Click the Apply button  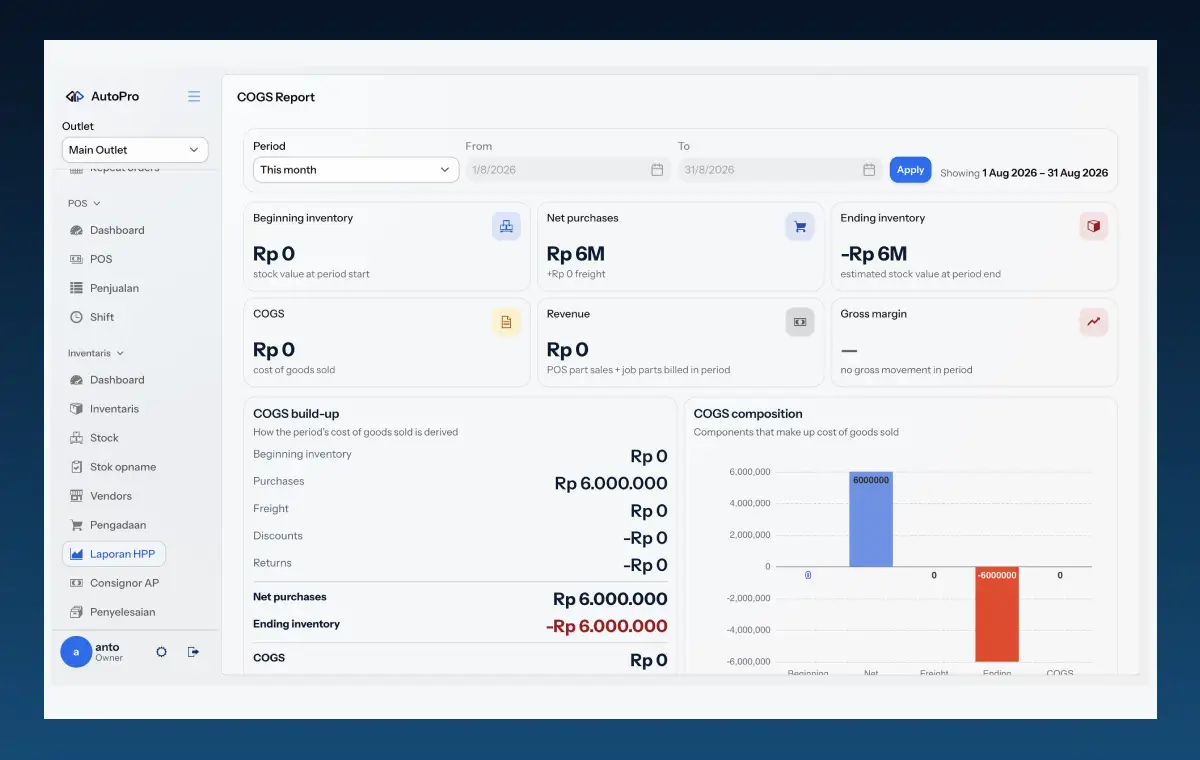click(x=910, y=170)
